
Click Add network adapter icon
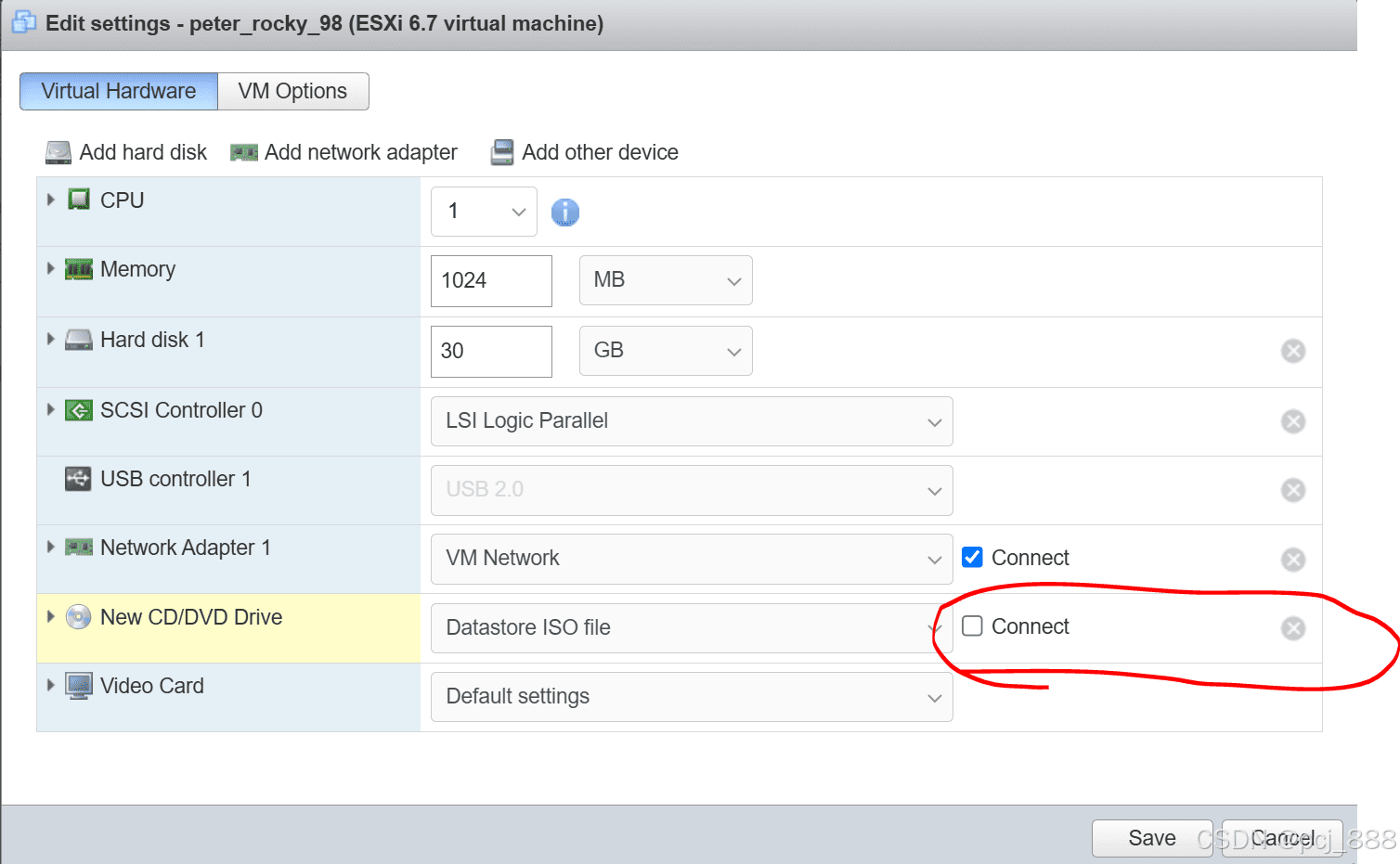click(x=244, y=152)
